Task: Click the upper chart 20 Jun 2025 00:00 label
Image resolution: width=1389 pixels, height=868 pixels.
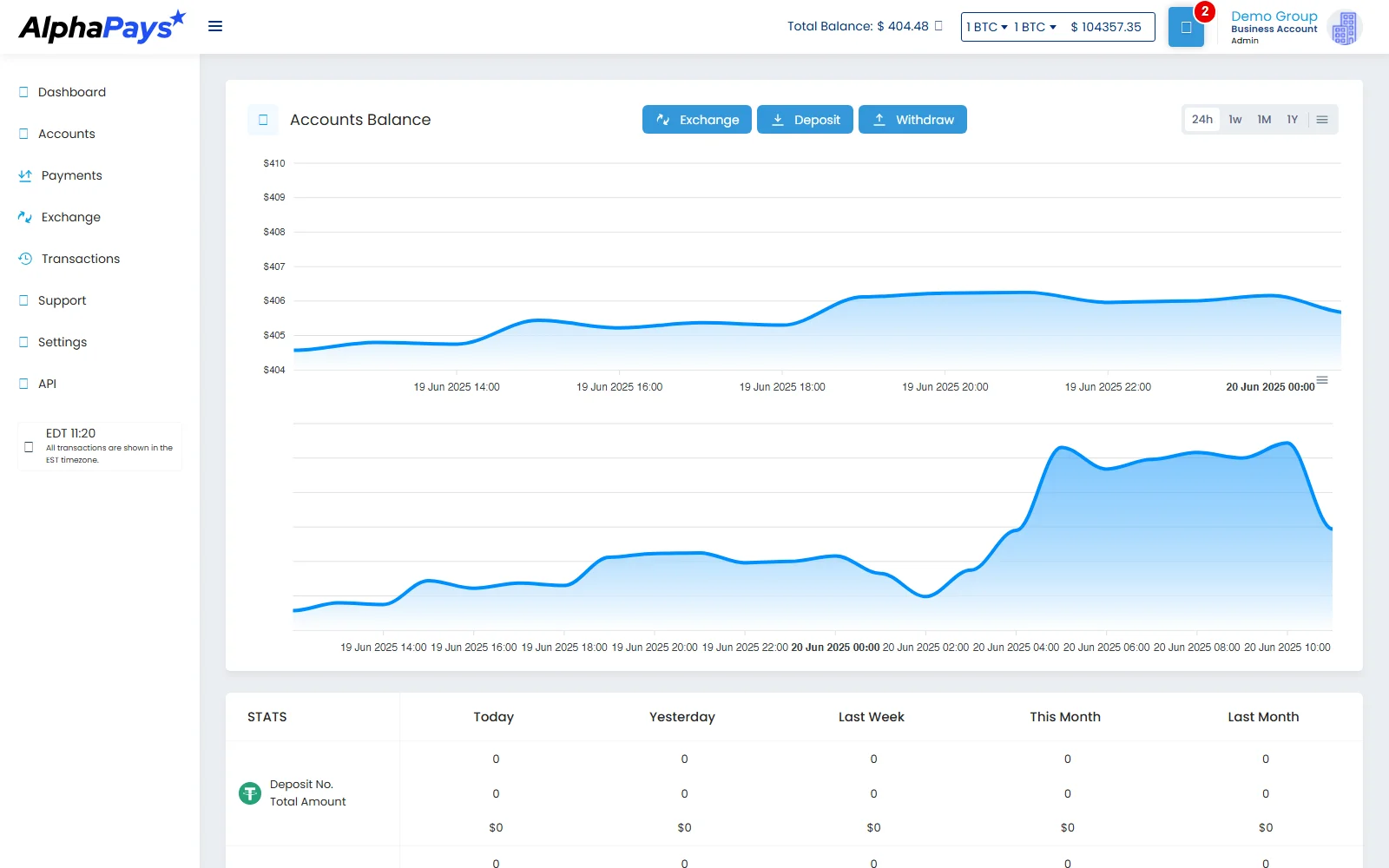Action: coord(1270,387)
